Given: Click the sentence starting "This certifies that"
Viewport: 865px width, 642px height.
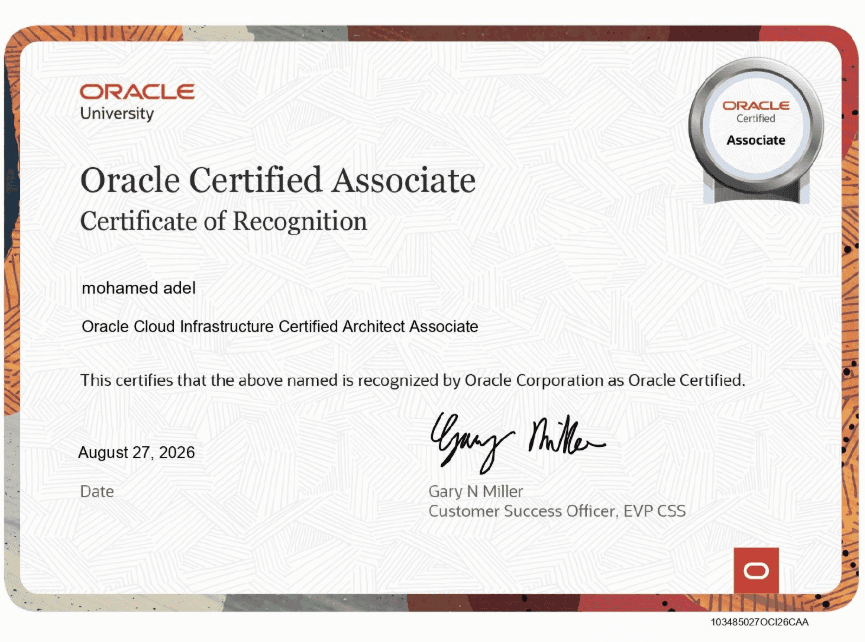Looking at the screenshot, I should pyautogui.click(x=413, y=381).
